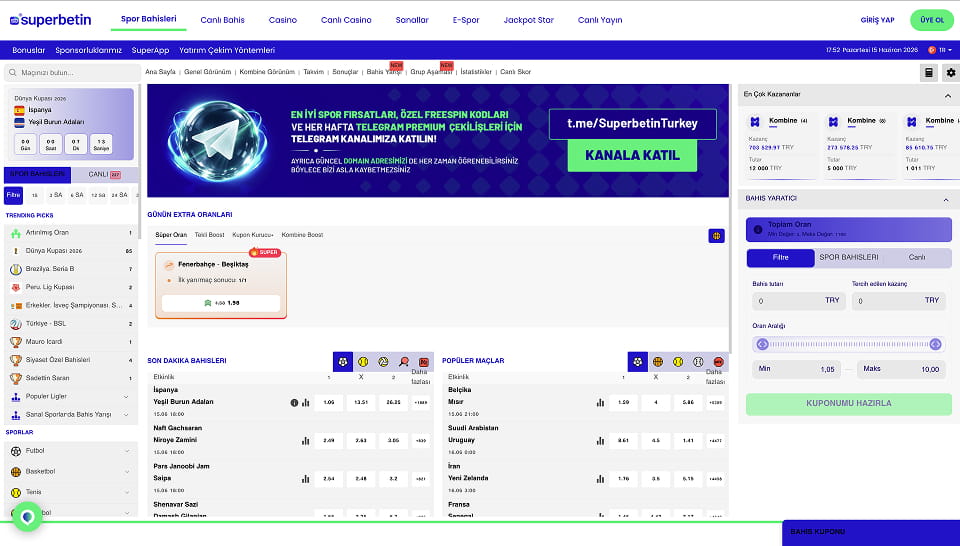Click the basketball icon in Günün Extra Oranları

click(716, 236)
